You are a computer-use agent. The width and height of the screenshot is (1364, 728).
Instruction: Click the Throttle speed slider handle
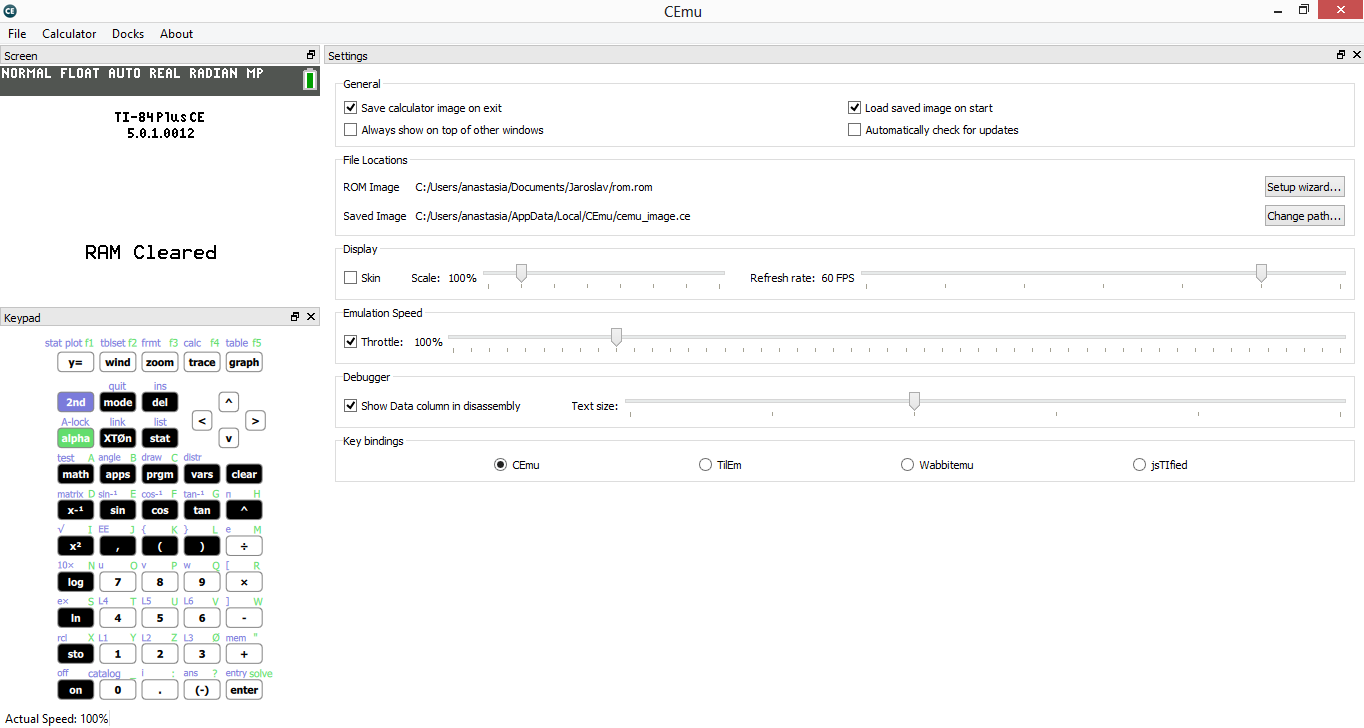(616, 337)
